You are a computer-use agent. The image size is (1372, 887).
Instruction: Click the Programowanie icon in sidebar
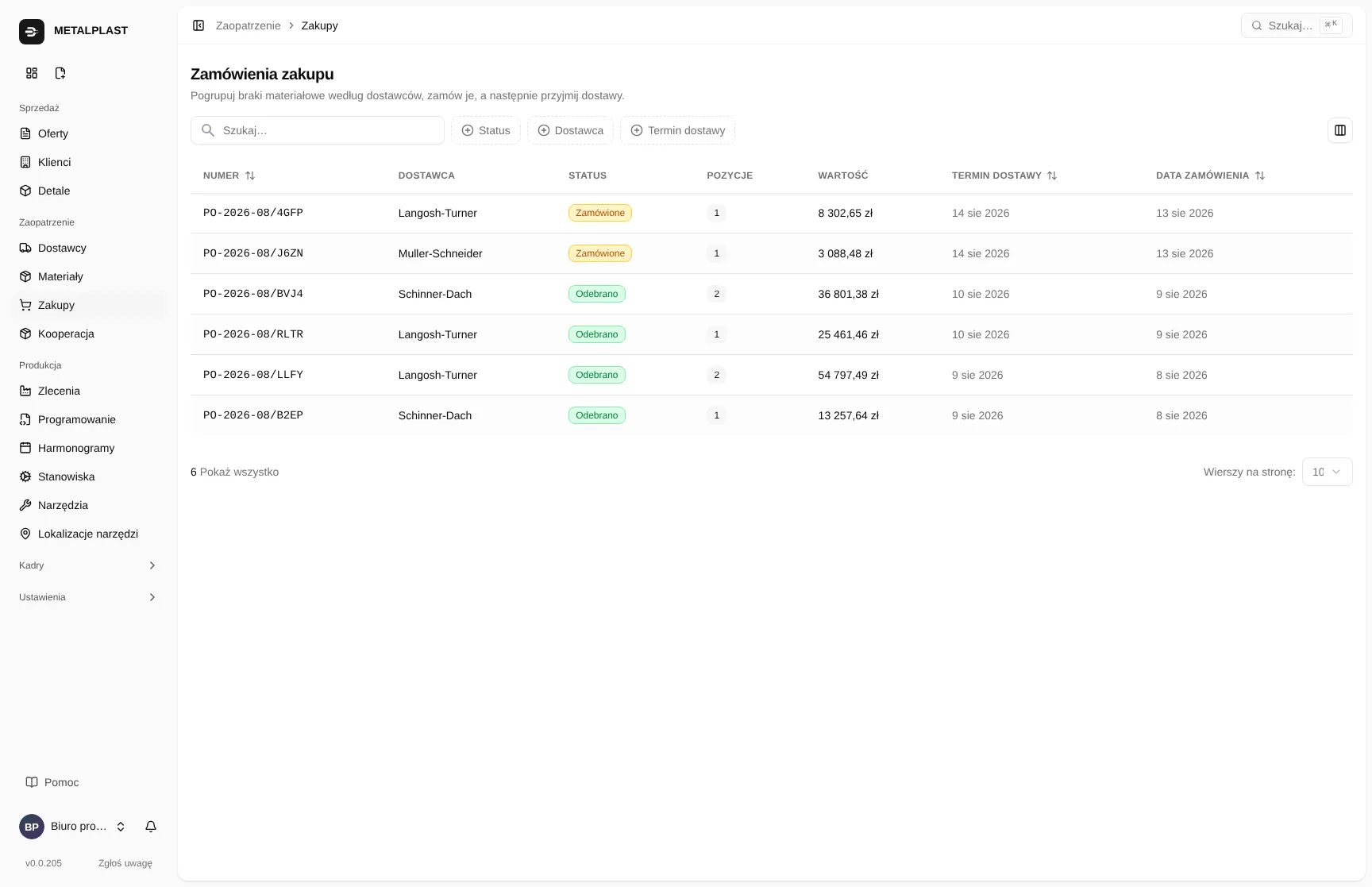[25, 419]
